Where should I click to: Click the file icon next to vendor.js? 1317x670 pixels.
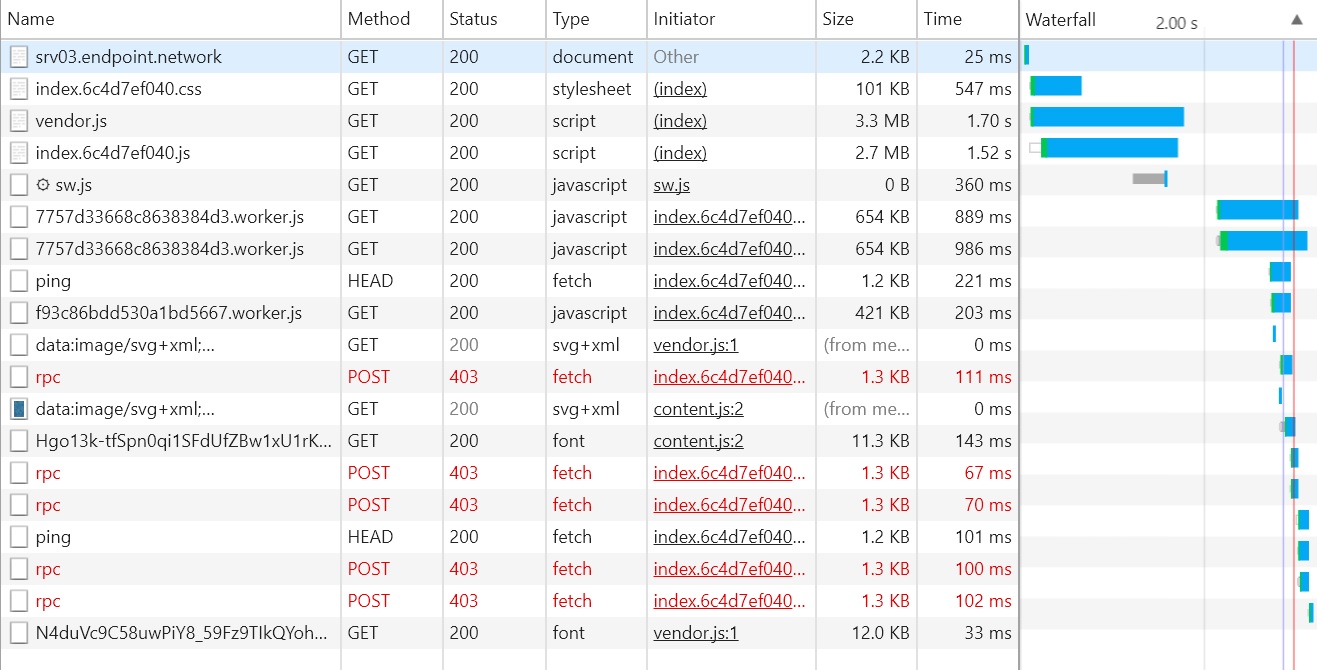tap(18, 121)
